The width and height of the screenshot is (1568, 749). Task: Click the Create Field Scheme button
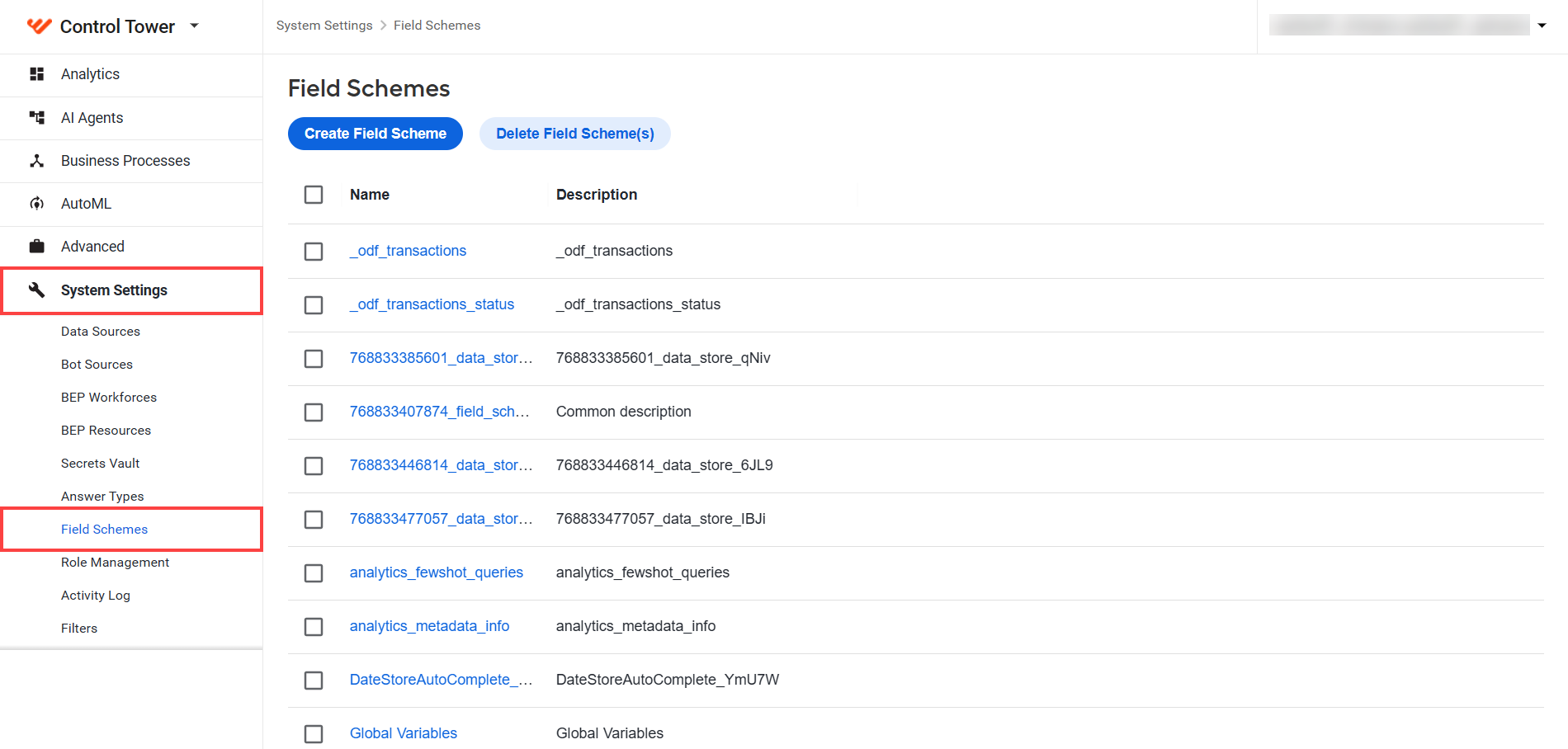click(375, 134)
